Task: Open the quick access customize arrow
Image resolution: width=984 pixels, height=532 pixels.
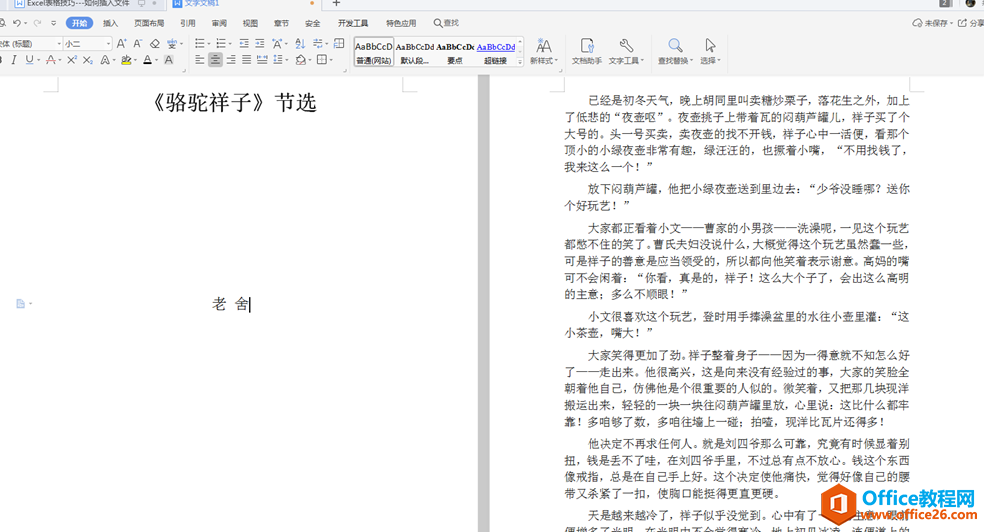Action: pyautogui.click(x=53, y=23)
